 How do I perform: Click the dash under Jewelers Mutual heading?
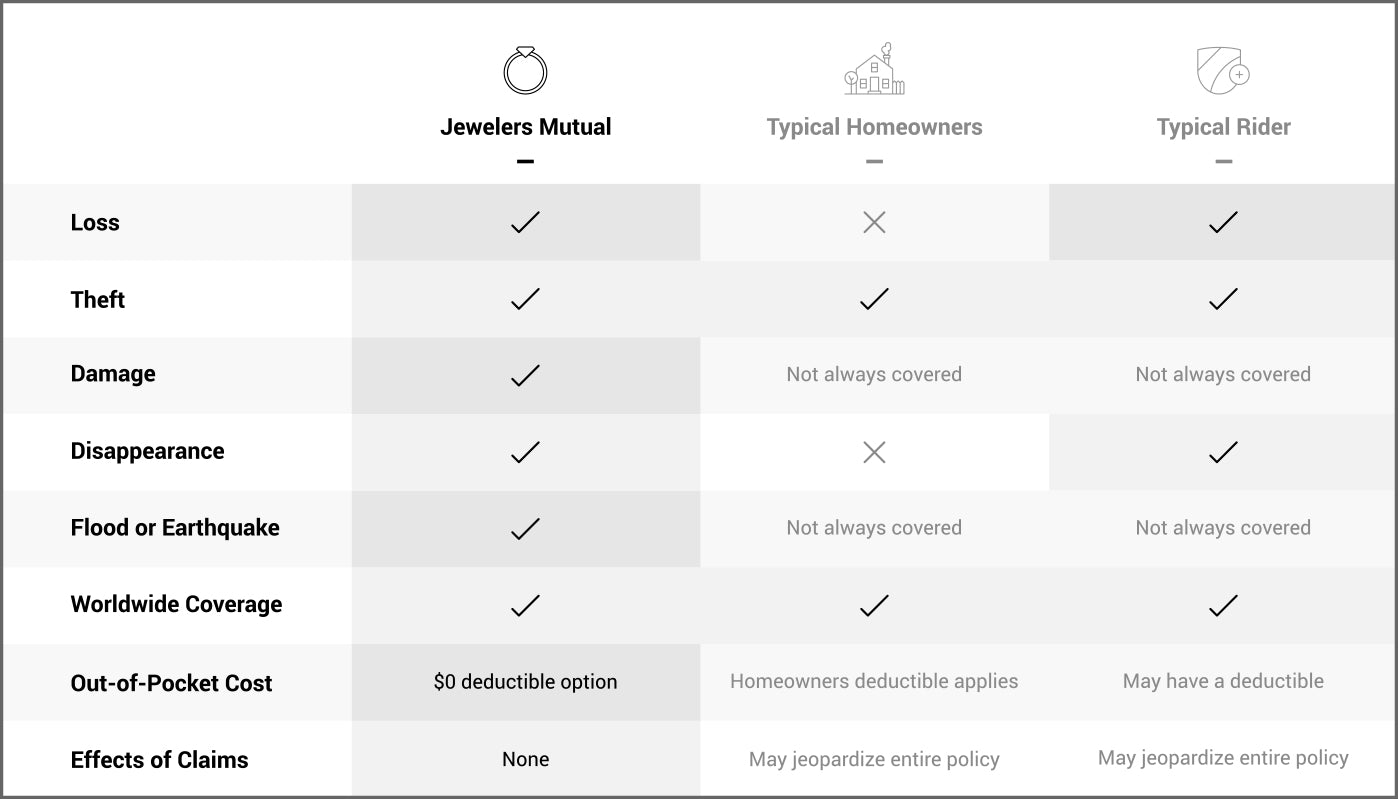pyautogui.click(x=525, y=161)
